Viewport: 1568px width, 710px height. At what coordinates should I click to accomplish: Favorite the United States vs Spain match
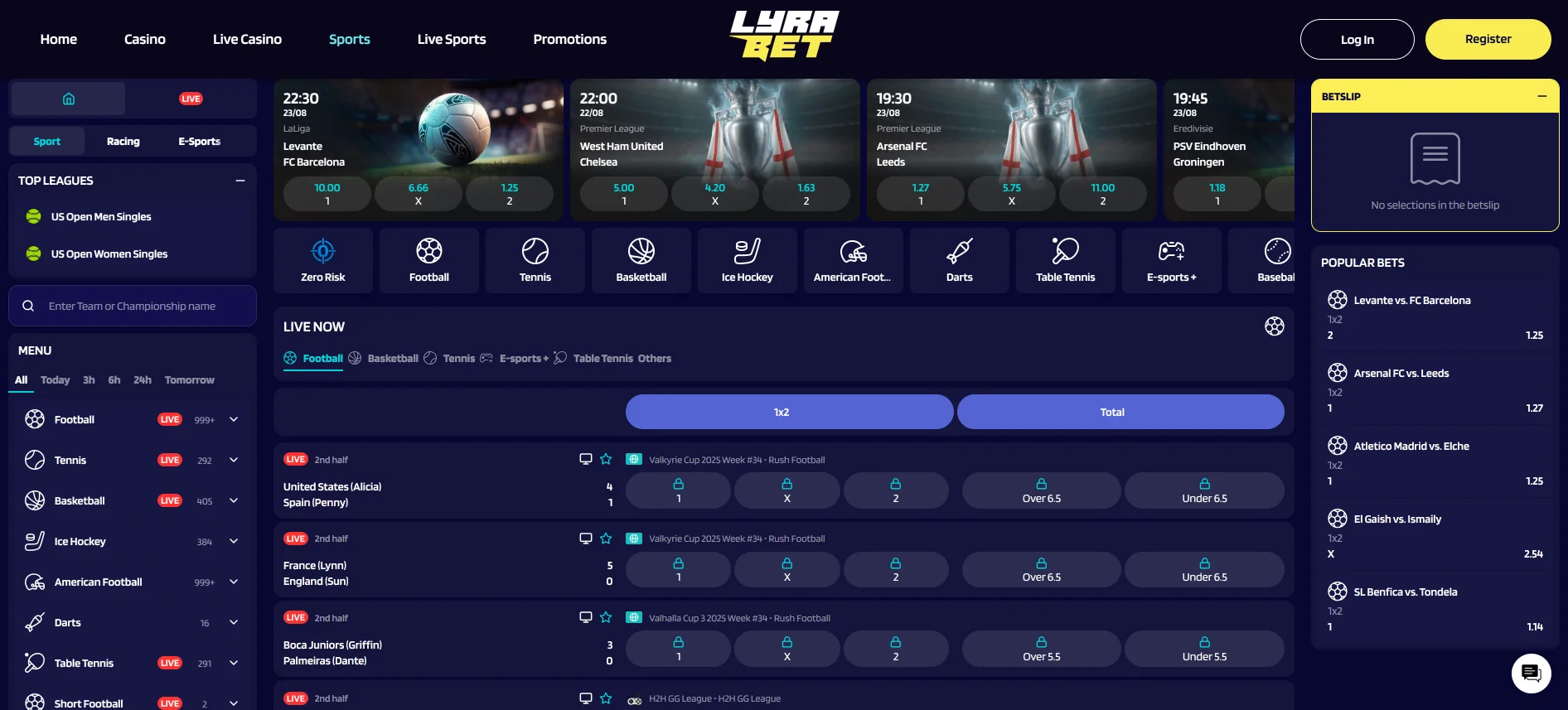606,459
